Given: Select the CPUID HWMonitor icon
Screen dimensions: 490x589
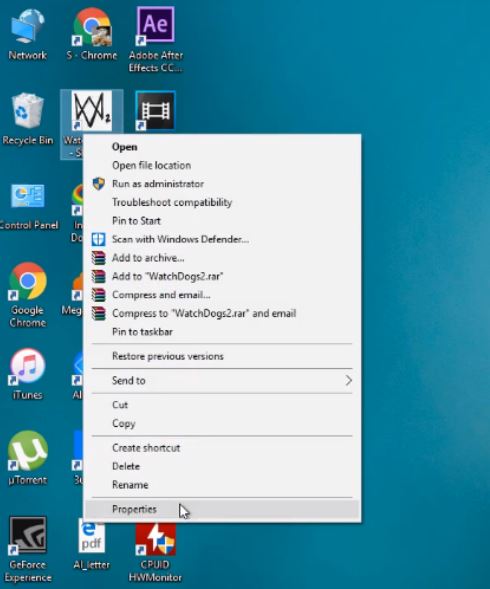Looking at the screenshot, I should pyautogui.click(x=155, y=539).
